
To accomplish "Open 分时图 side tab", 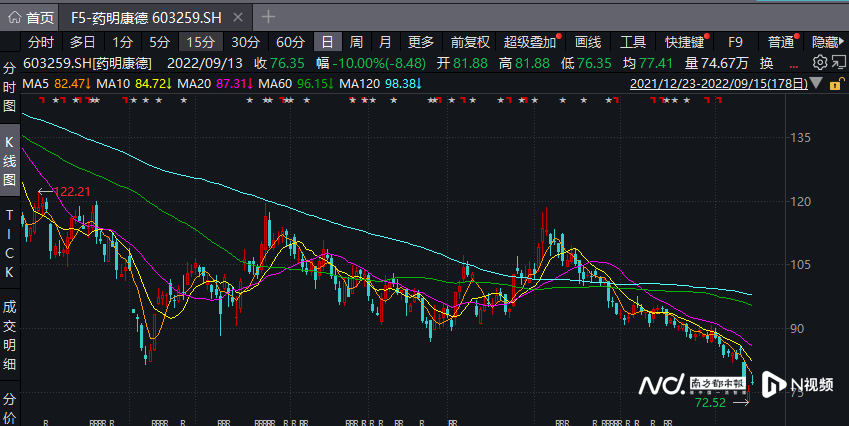I will 9,87.
